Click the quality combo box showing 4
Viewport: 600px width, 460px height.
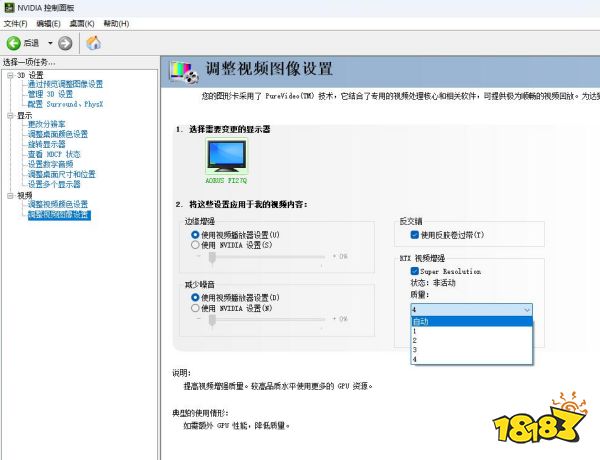tap(471, 310)
